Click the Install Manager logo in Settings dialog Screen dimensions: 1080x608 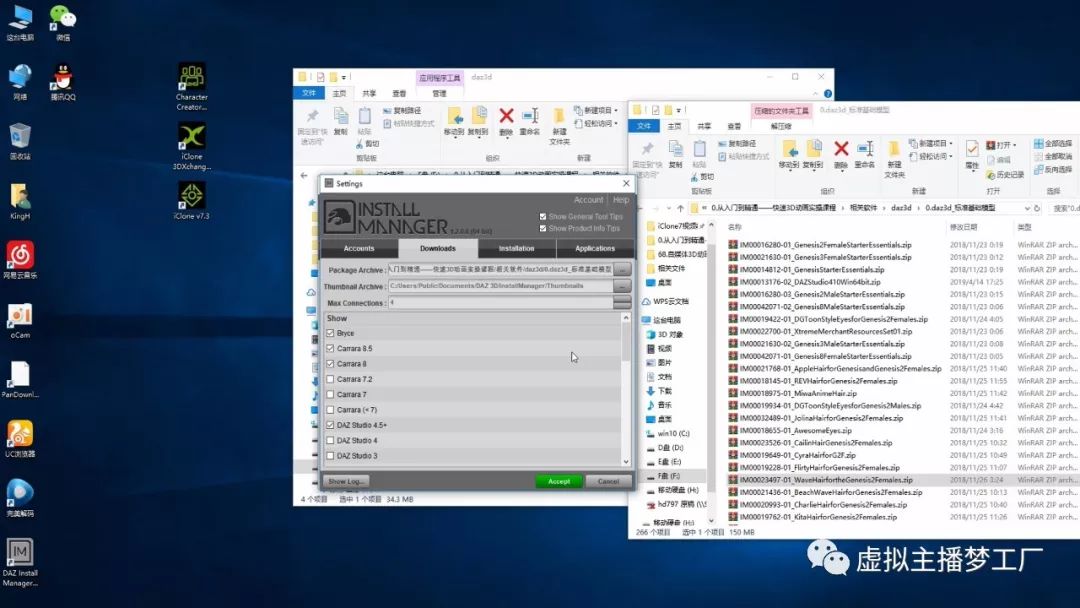(x=386, y=217)
